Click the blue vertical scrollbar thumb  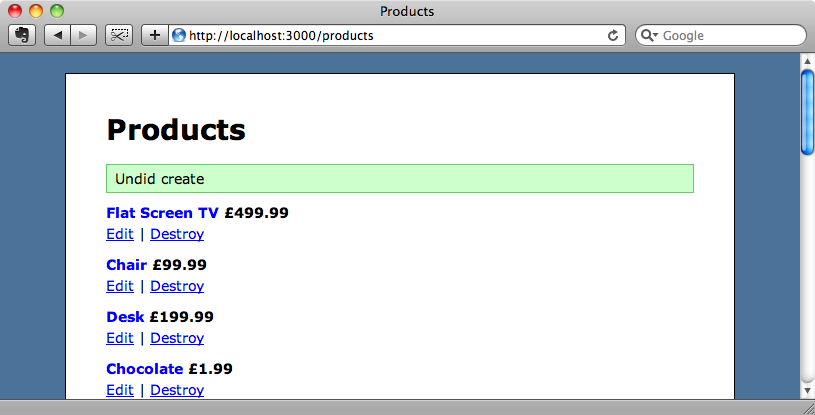pos(807,112)
